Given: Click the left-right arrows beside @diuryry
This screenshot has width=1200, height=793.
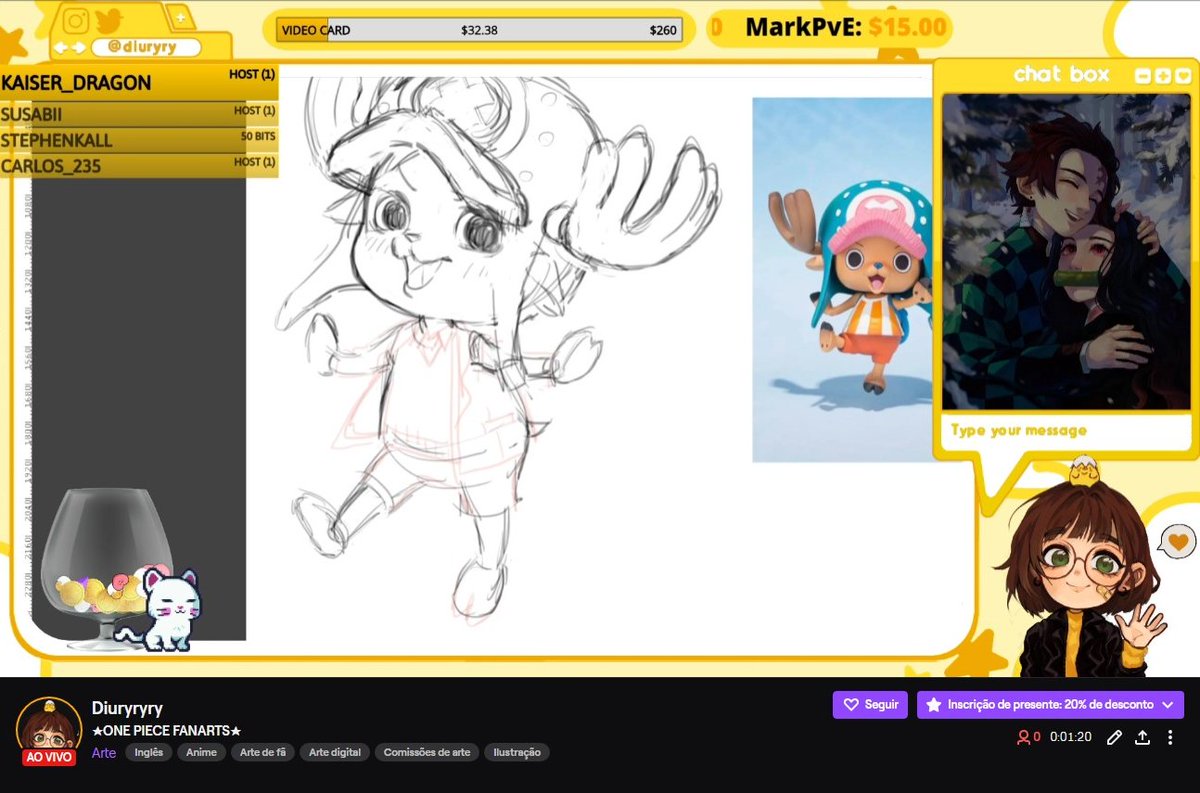Looking at the screenshot, I should click(x=70, y=47).
